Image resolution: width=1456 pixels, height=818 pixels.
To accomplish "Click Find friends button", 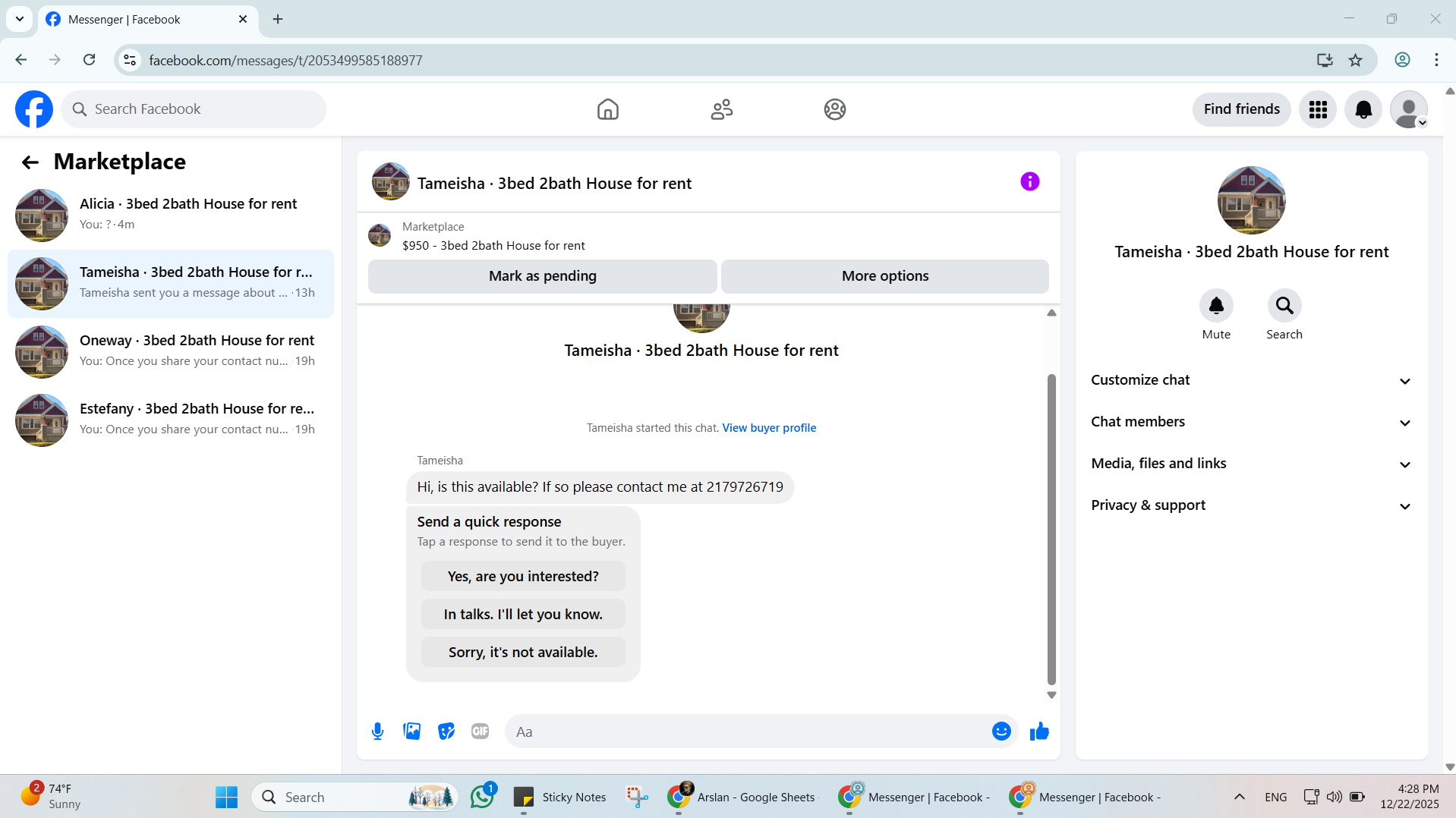I will [x=1242, y=109].
